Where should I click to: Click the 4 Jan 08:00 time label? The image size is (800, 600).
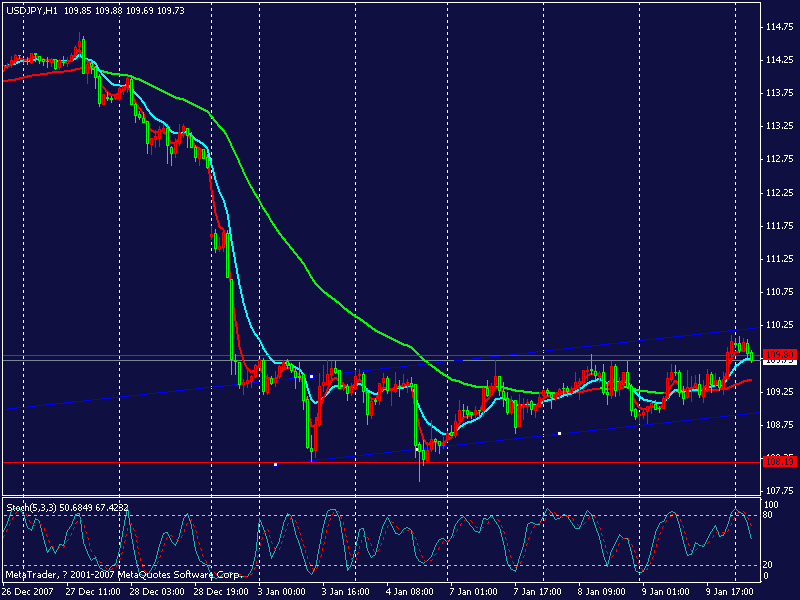(409, 592)
